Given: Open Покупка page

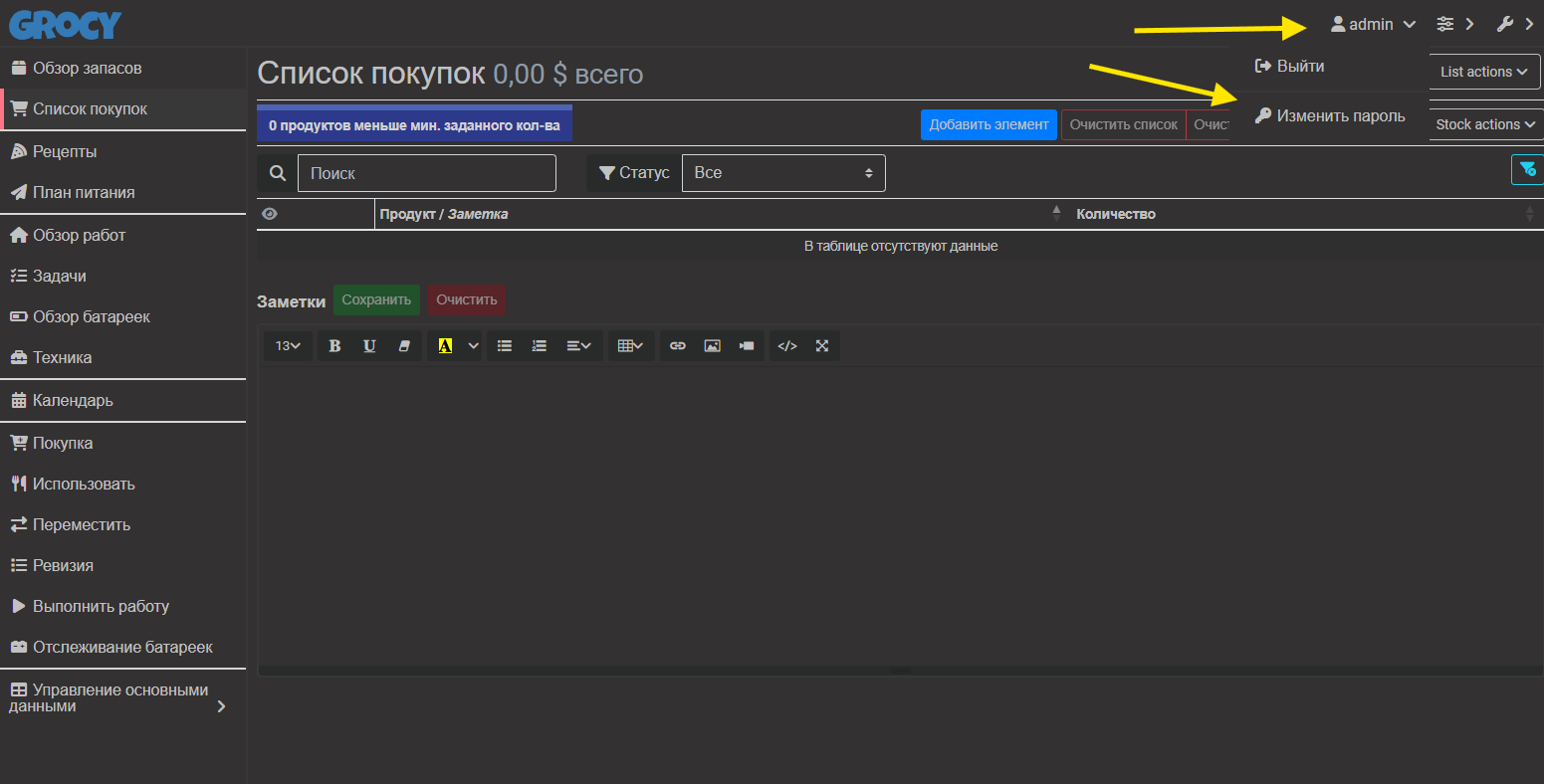Looking at the screenshot, I should pos(122,443).
